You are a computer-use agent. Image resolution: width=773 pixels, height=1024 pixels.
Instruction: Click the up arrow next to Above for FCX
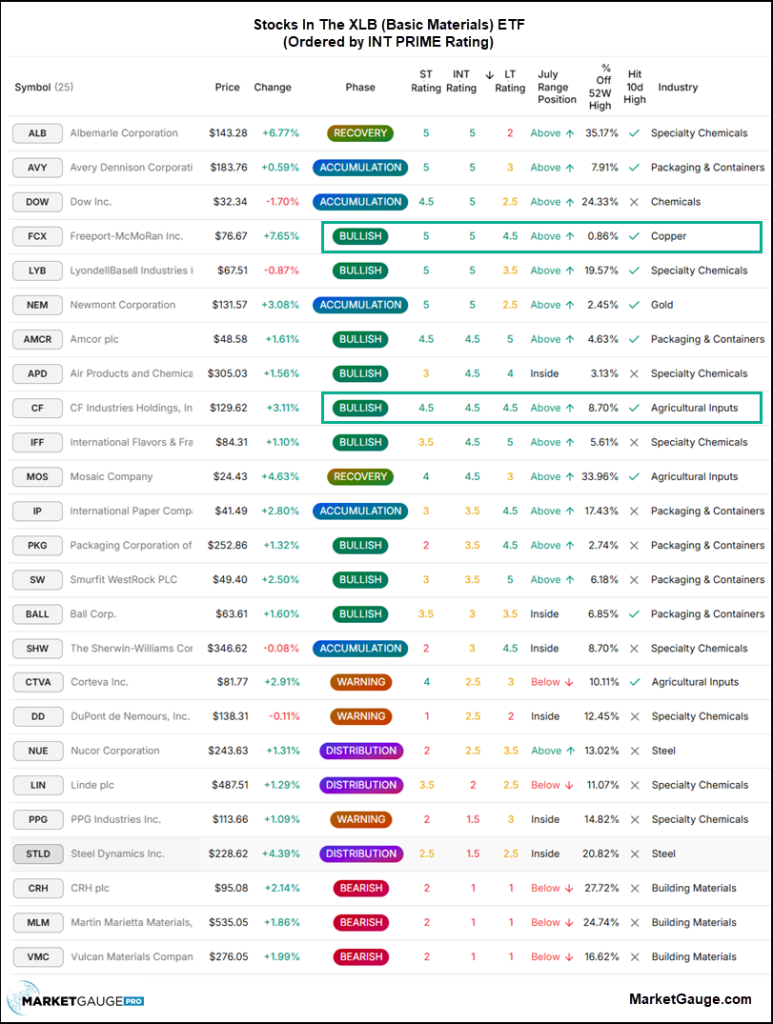click(x=570, y=236)
